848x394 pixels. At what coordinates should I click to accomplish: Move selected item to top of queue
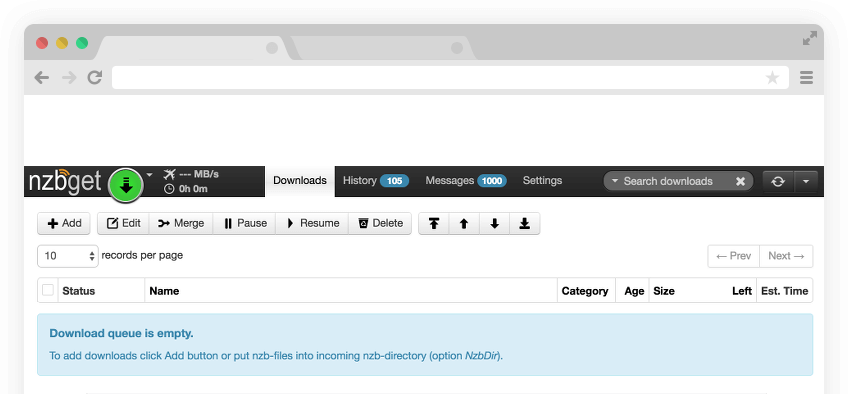pos(434,224)
